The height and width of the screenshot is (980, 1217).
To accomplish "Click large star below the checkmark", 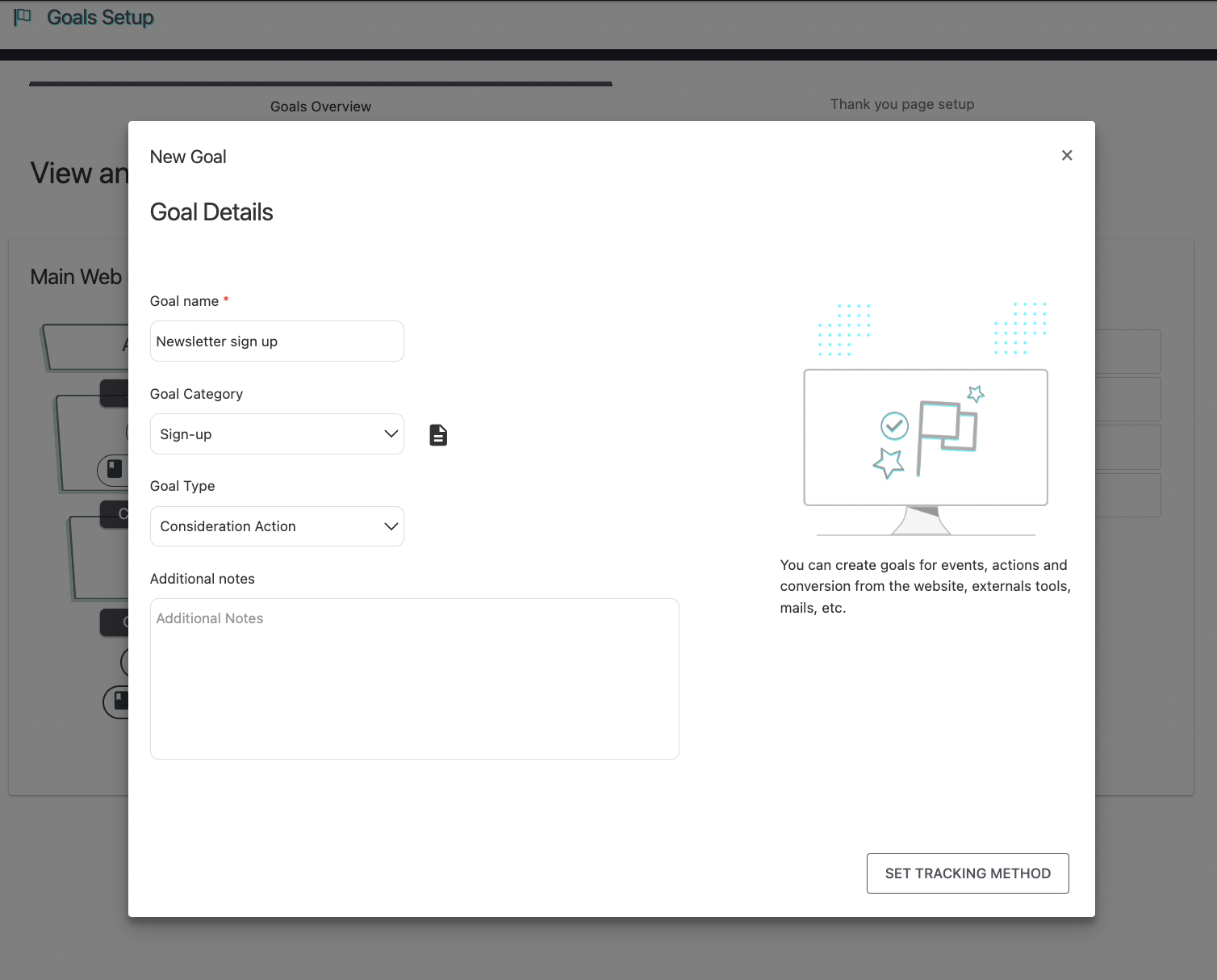I will coord(889,463).
